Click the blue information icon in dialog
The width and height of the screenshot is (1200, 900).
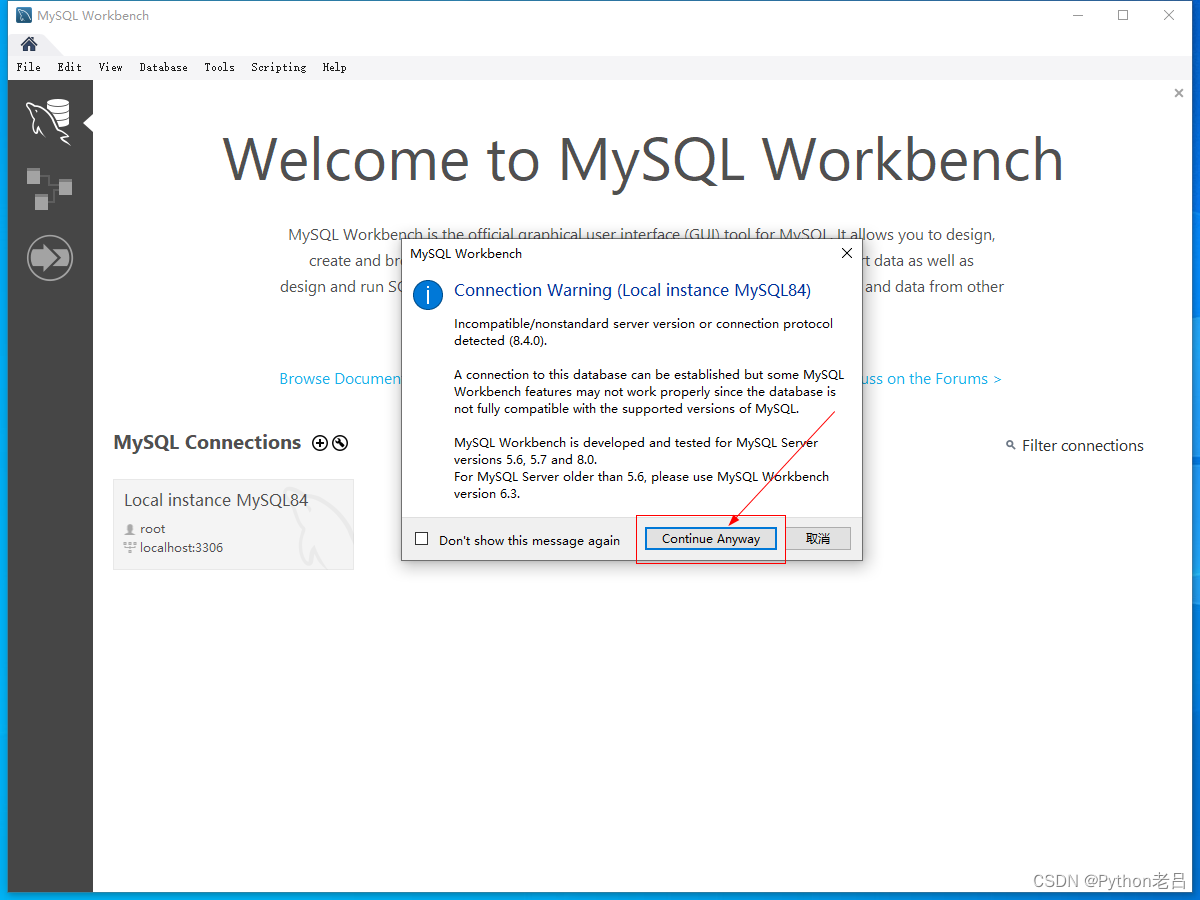tap(428, 294)
